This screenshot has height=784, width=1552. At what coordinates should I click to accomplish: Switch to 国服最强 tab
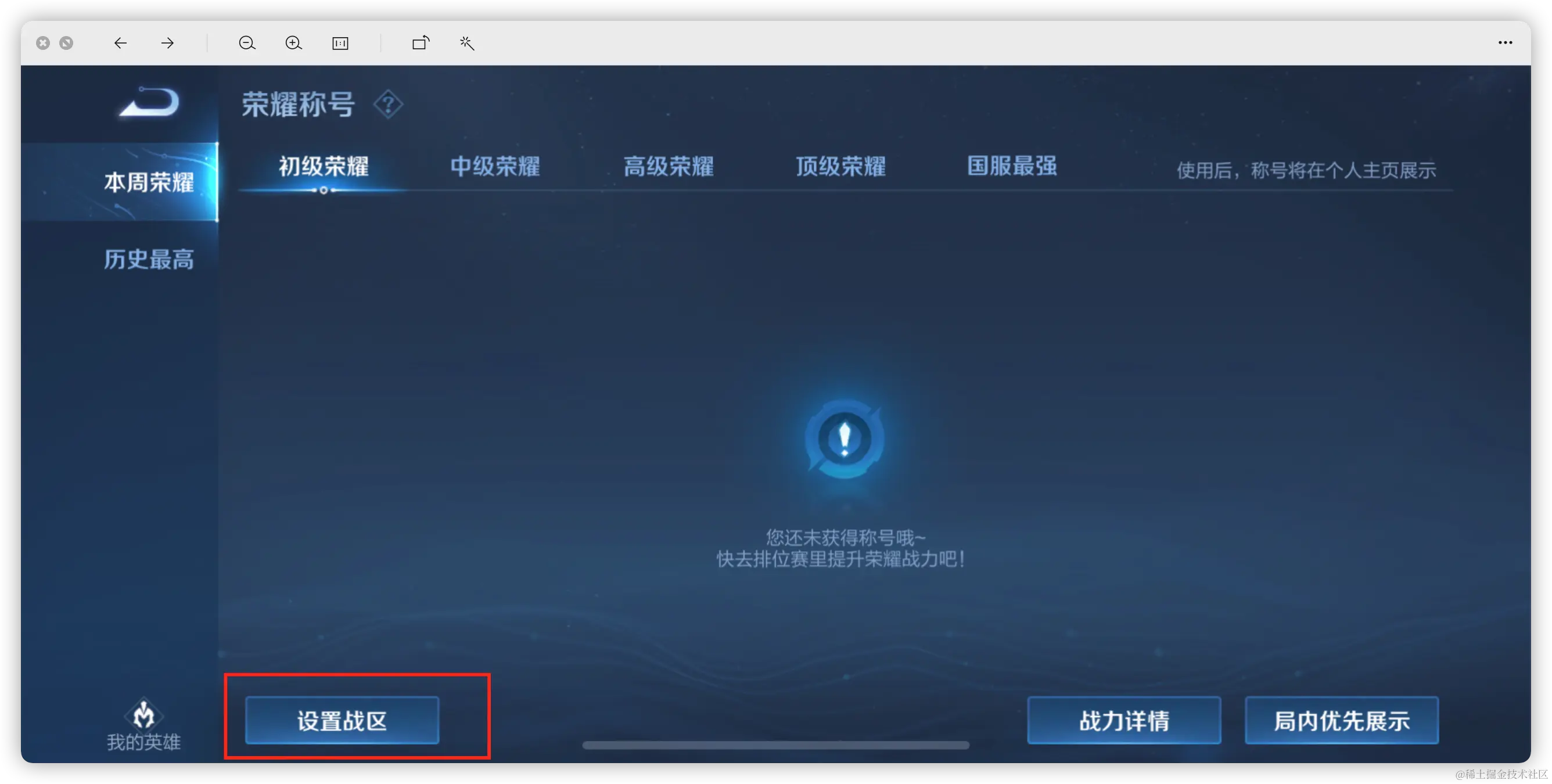click(1012, 167)
